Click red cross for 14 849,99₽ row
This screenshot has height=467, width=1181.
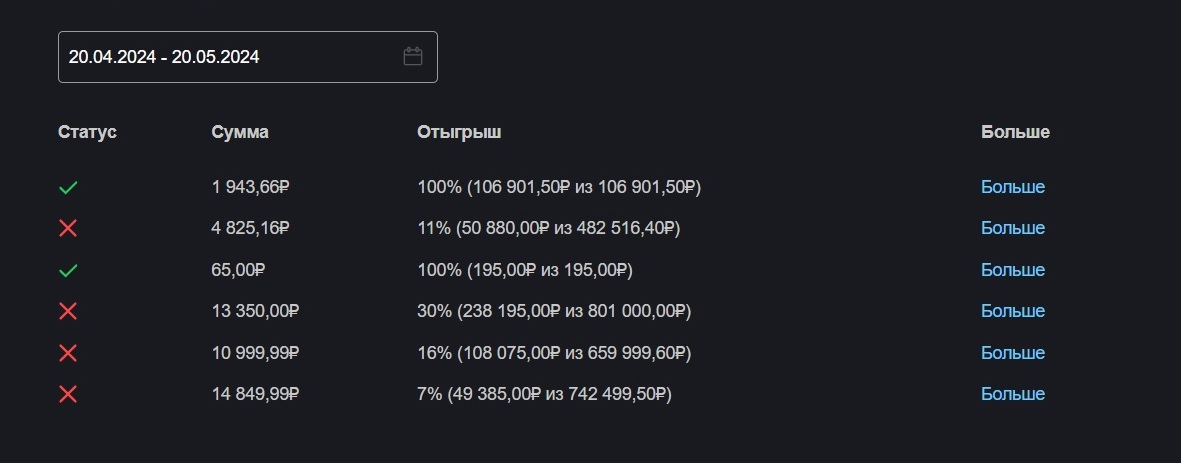[68, 394]
